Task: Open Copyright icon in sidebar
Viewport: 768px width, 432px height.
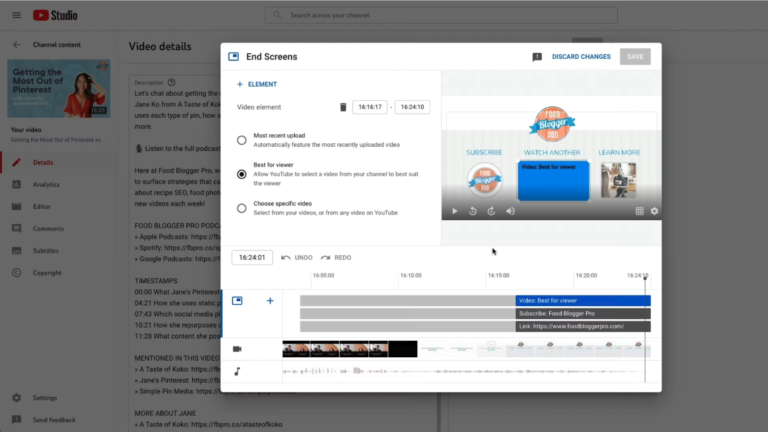Action: pyautogui.click(x=17, y=272)
